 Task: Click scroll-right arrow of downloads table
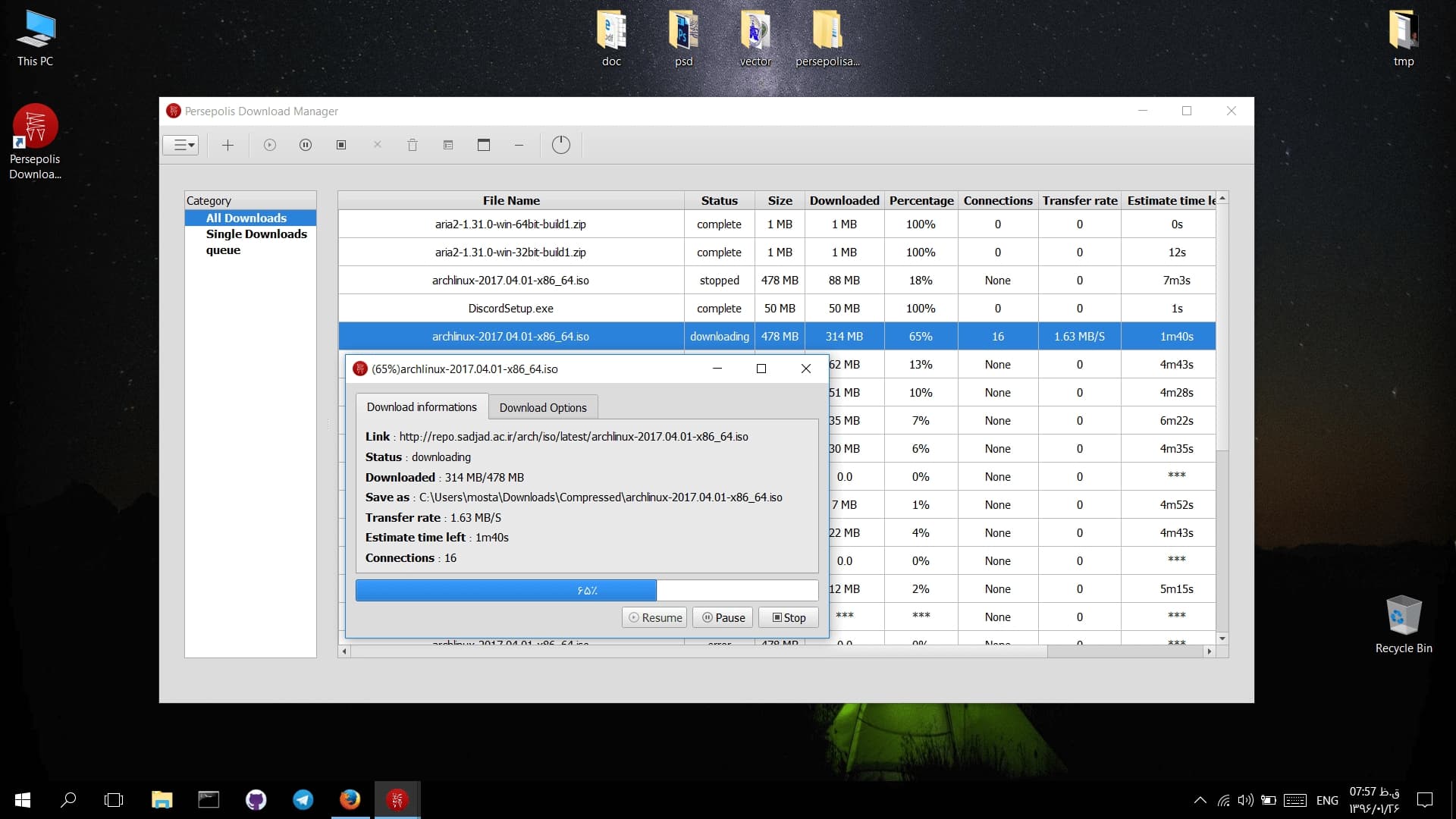point(1210,651)
